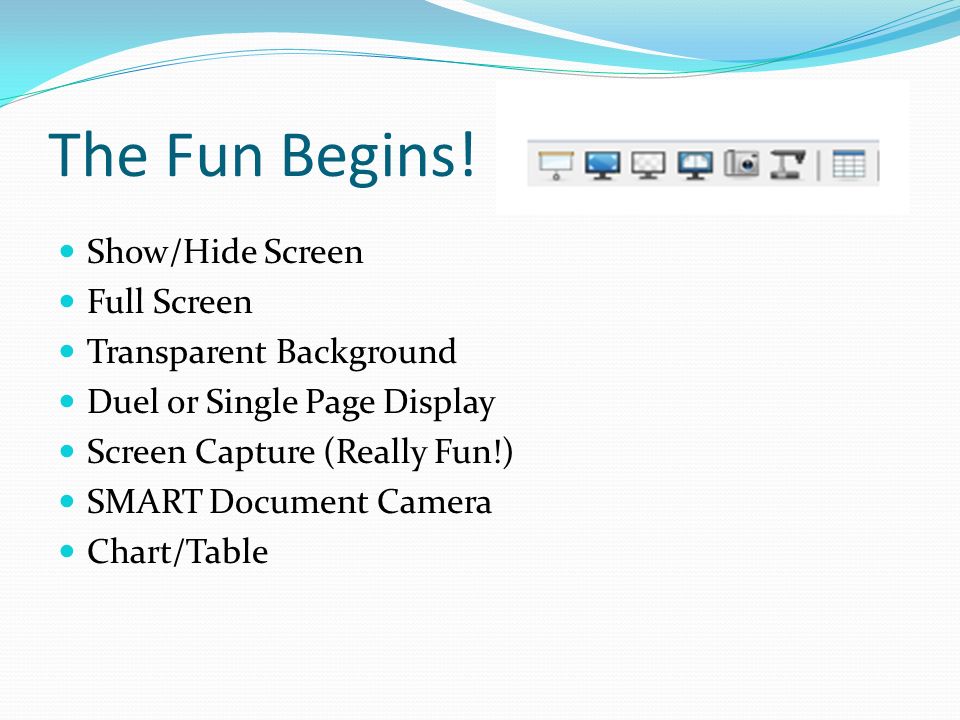Insert a table using the Table icon
The image size is (960, 720).
click(x=849, y=164)
